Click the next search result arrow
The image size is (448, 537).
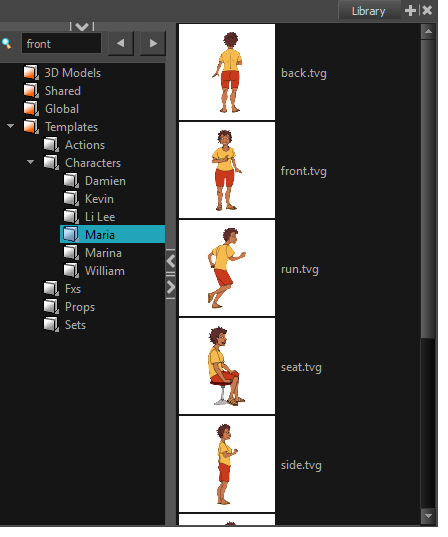pyautogui.click(x=153, y=43)
